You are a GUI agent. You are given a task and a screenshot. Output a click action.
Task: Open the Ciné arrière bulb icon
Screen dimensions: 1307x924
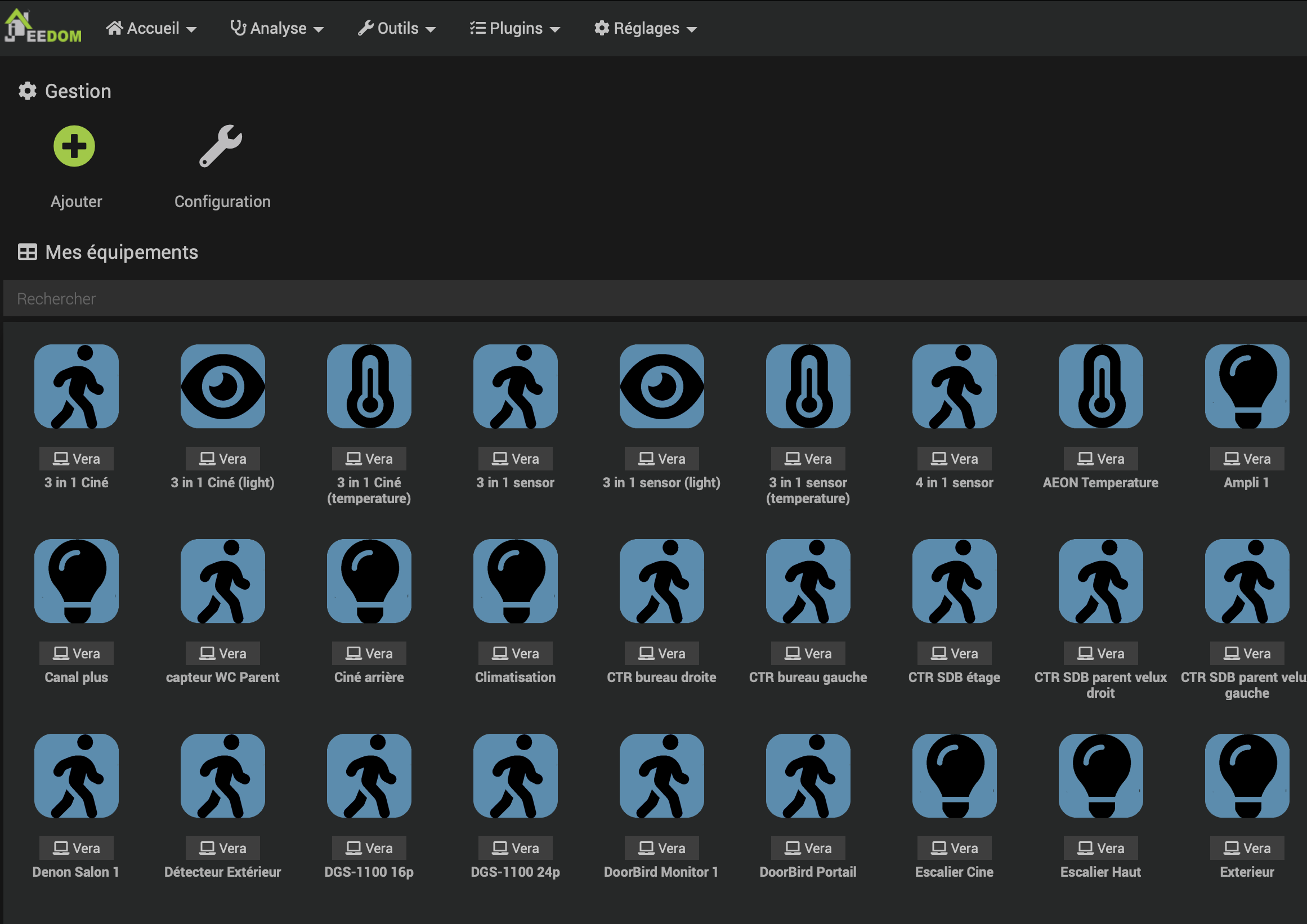point(369,581)
